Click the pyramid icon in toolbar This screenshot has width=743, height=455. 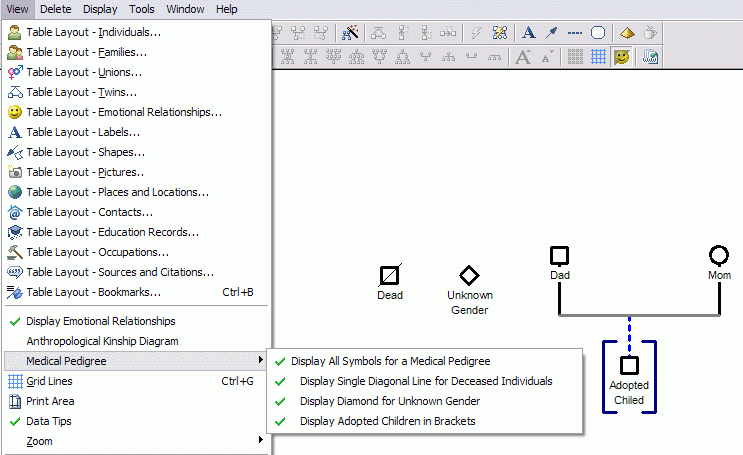coord(627,33)
